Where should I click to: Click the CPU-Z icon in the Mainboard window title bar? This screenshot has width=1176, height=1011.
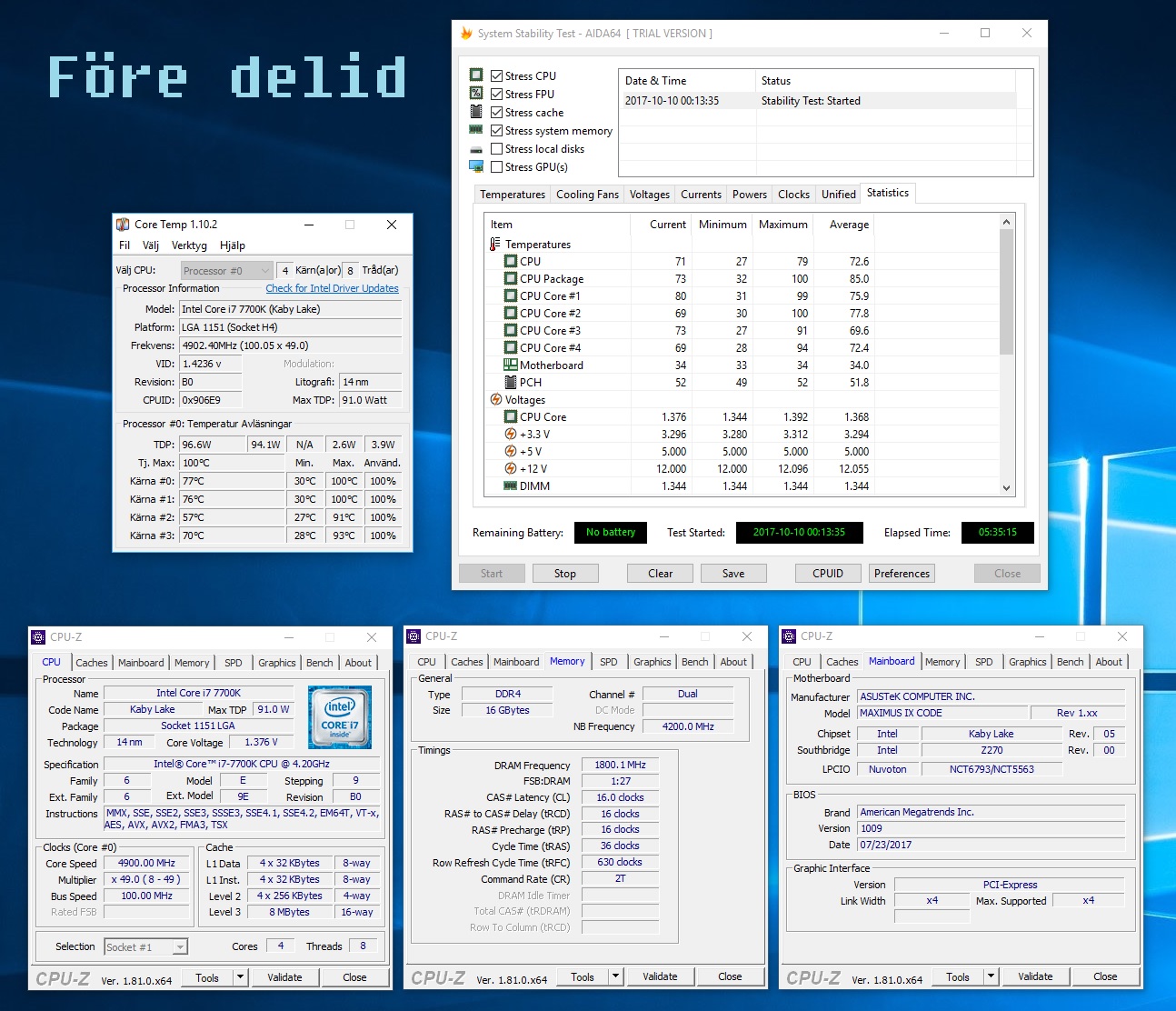pyautogui.click(x=790, y=636)
